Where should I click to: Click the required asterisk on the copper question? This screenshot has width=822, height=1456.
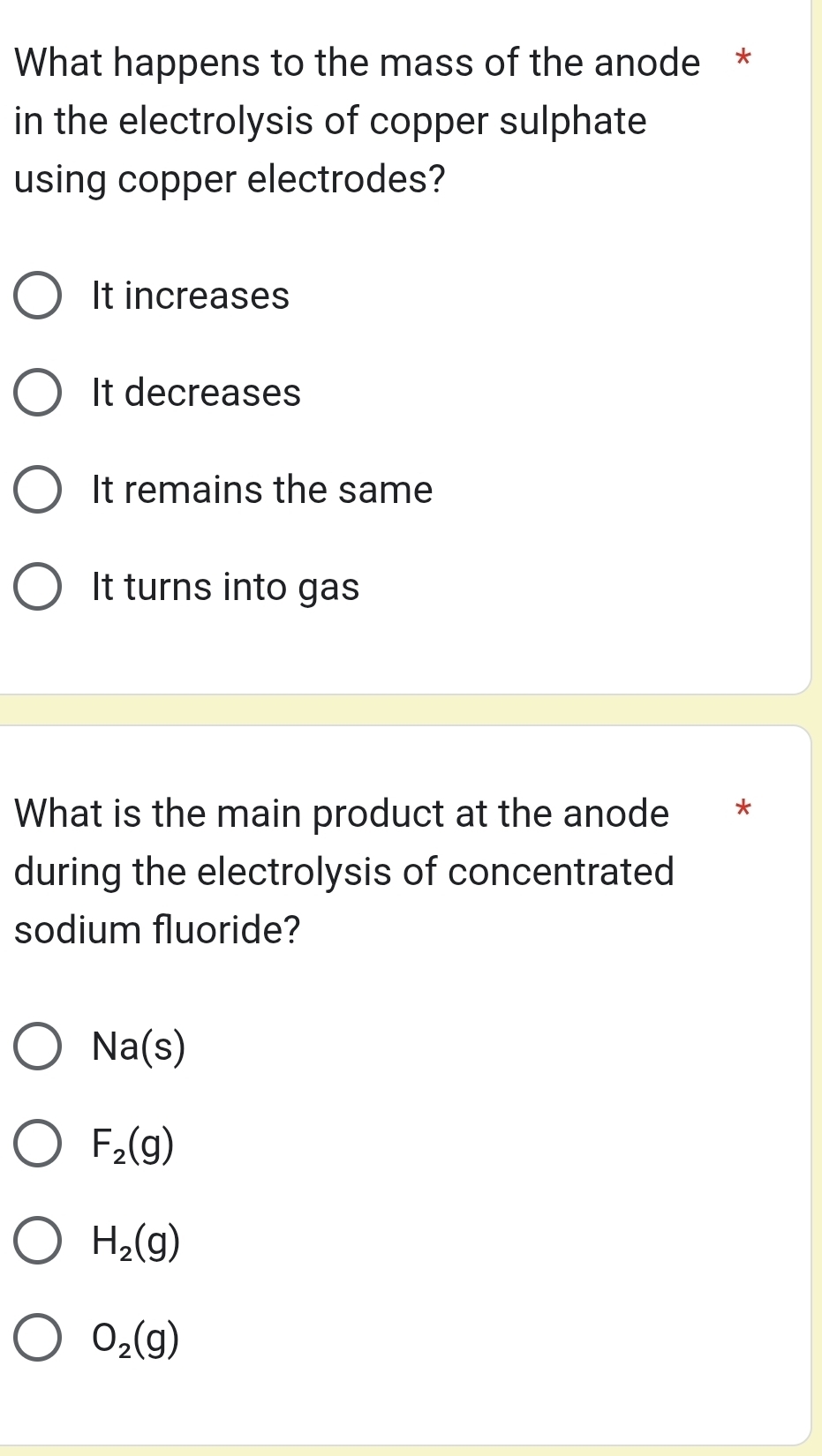pyautogui.click(x=743, y=60)
